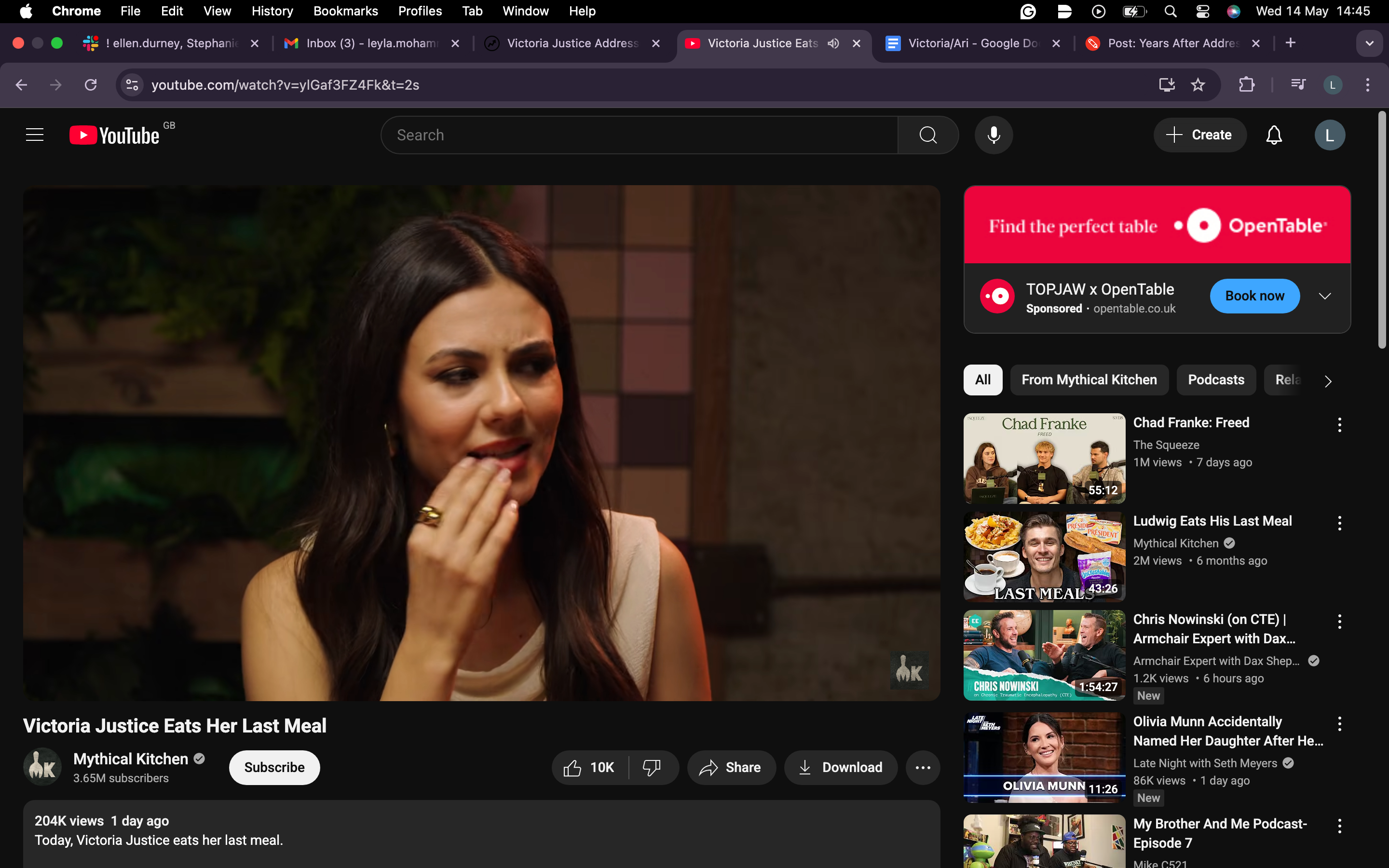Open Chrome extensions puzzle icon

[1247, 85]
